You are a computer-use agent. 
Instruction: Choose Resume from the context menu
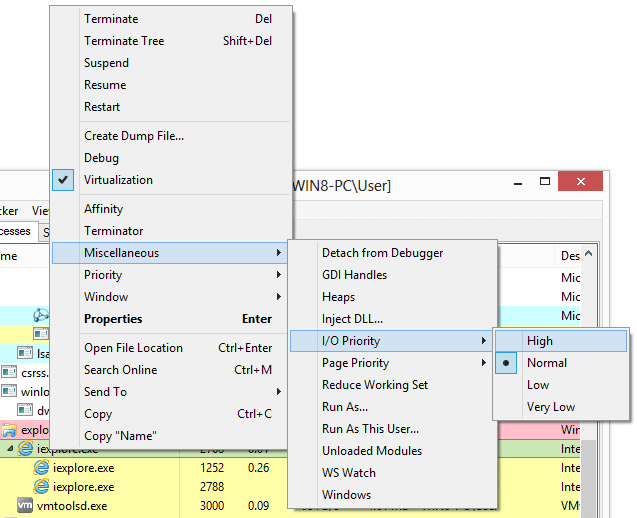pos(170,85)
